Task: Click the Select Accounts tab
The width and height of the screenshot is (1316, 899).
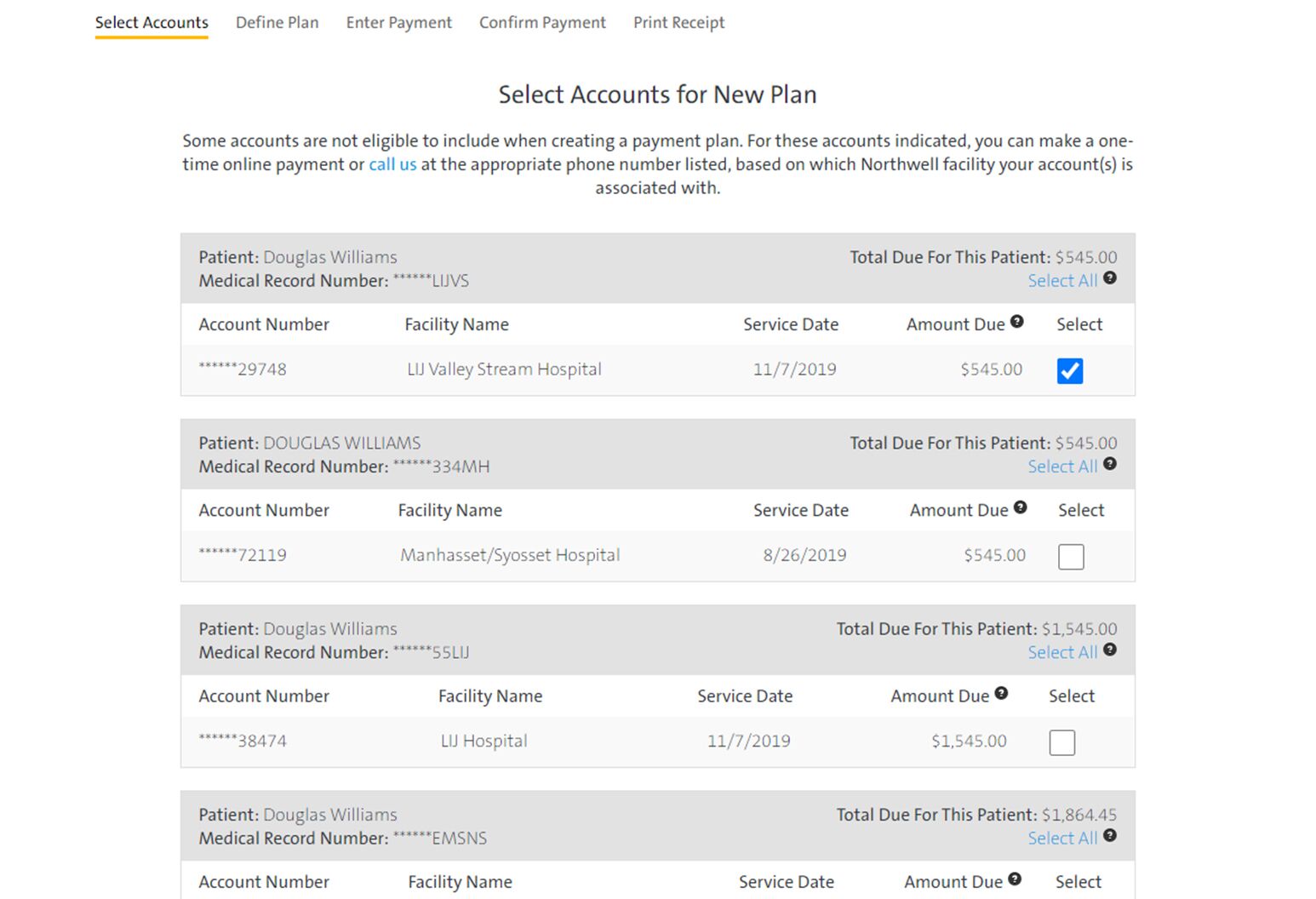Action: (152, 23)
